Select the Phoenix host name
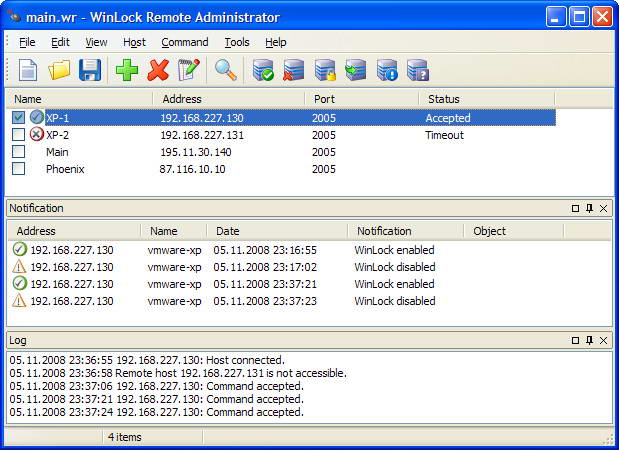619x450 pixels. [x=65, y=169]
